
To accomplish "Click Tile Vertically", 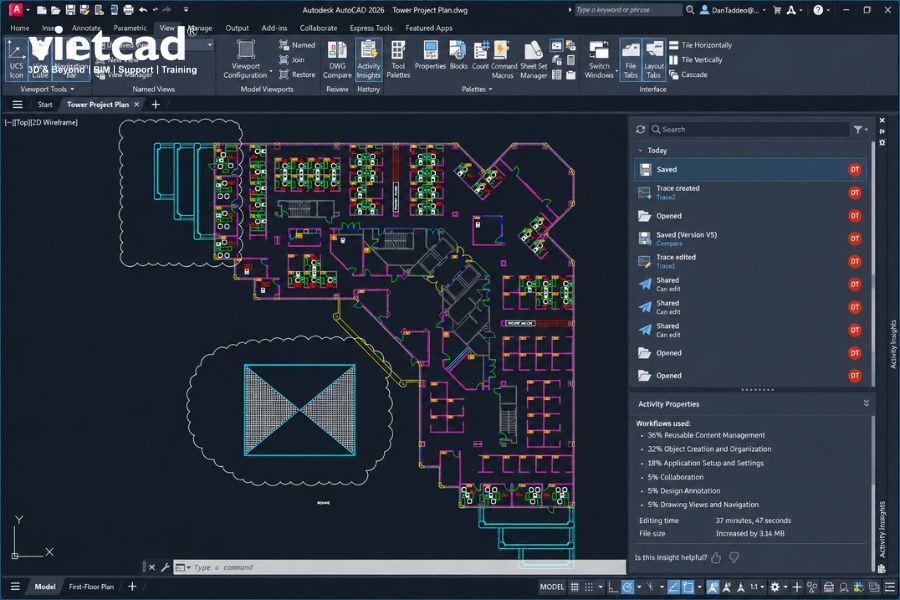I will (696, 60).
